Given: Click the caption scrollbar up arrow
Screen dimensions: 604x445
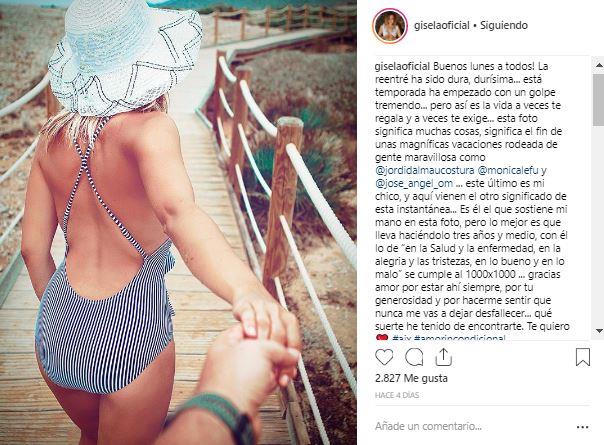Looking at the screenshot, I should click(599, 65).
